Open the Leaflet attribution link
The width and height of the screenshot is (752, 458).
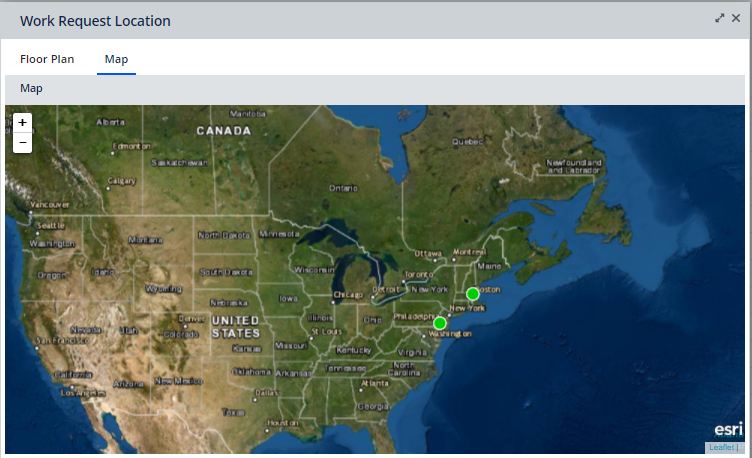tap(721, 447)
